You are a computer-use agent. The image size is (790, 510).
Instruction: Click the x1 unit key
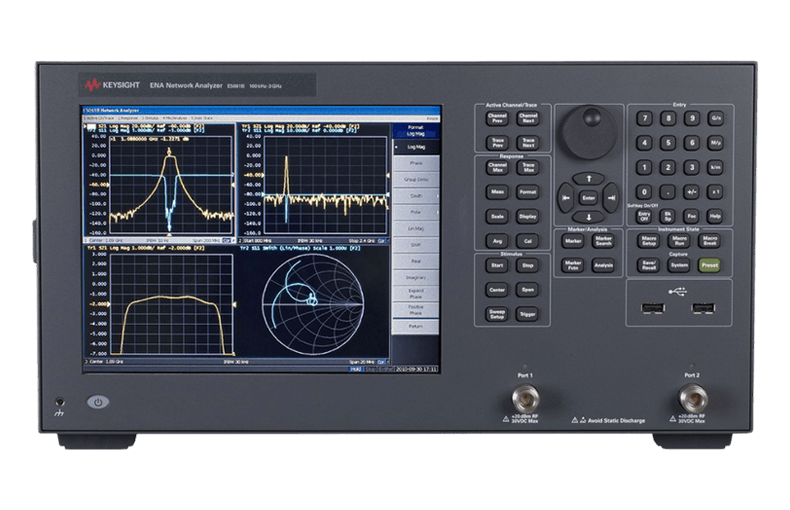[716, 192]
